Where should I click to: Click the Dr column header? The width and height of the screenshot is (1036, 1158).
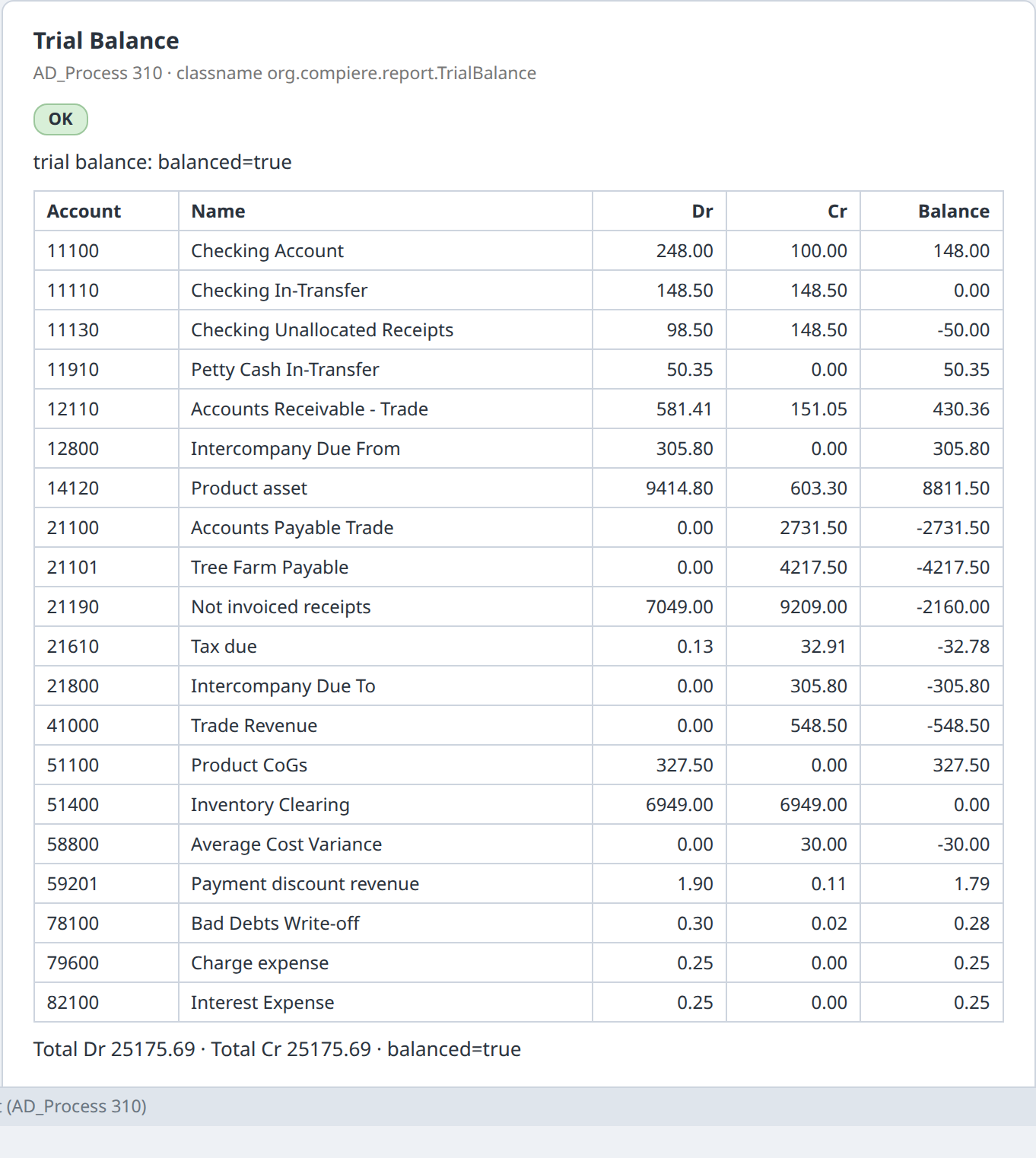659,211
